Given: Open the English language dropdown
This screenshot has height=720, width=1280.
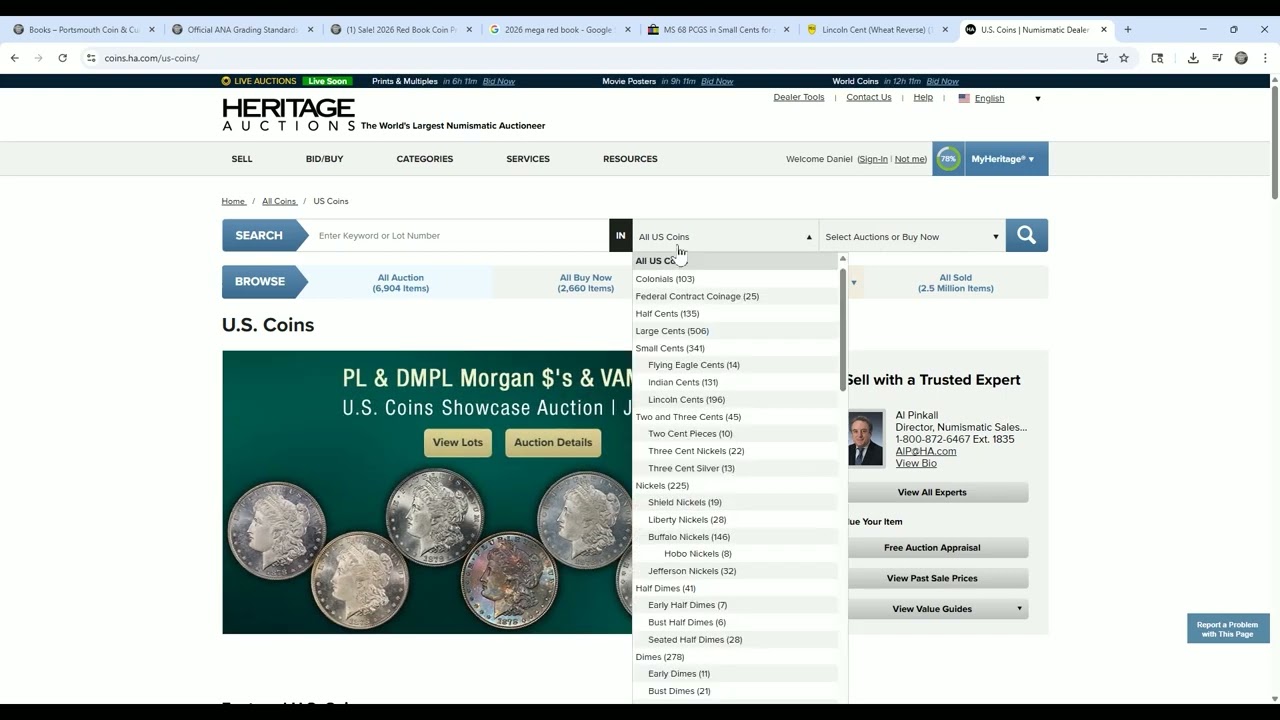Looking at the screenshot, I should [x=999, y=98].
